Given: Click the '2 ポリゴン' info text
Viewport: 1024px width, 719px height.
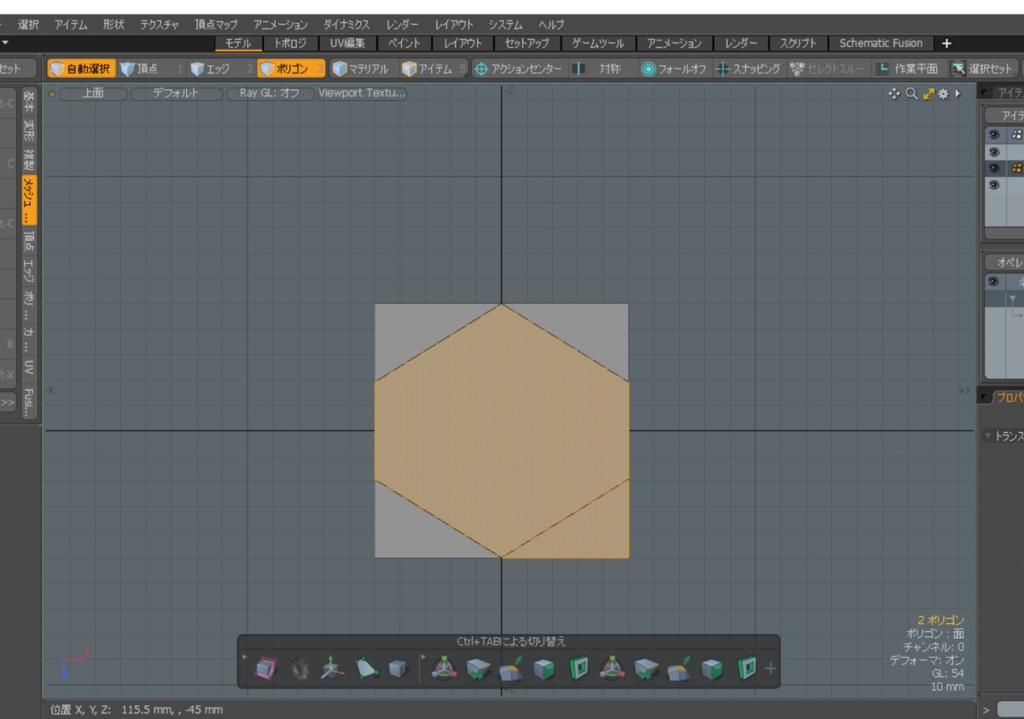Looking at the screenshot, I should [x=940, y=620].
